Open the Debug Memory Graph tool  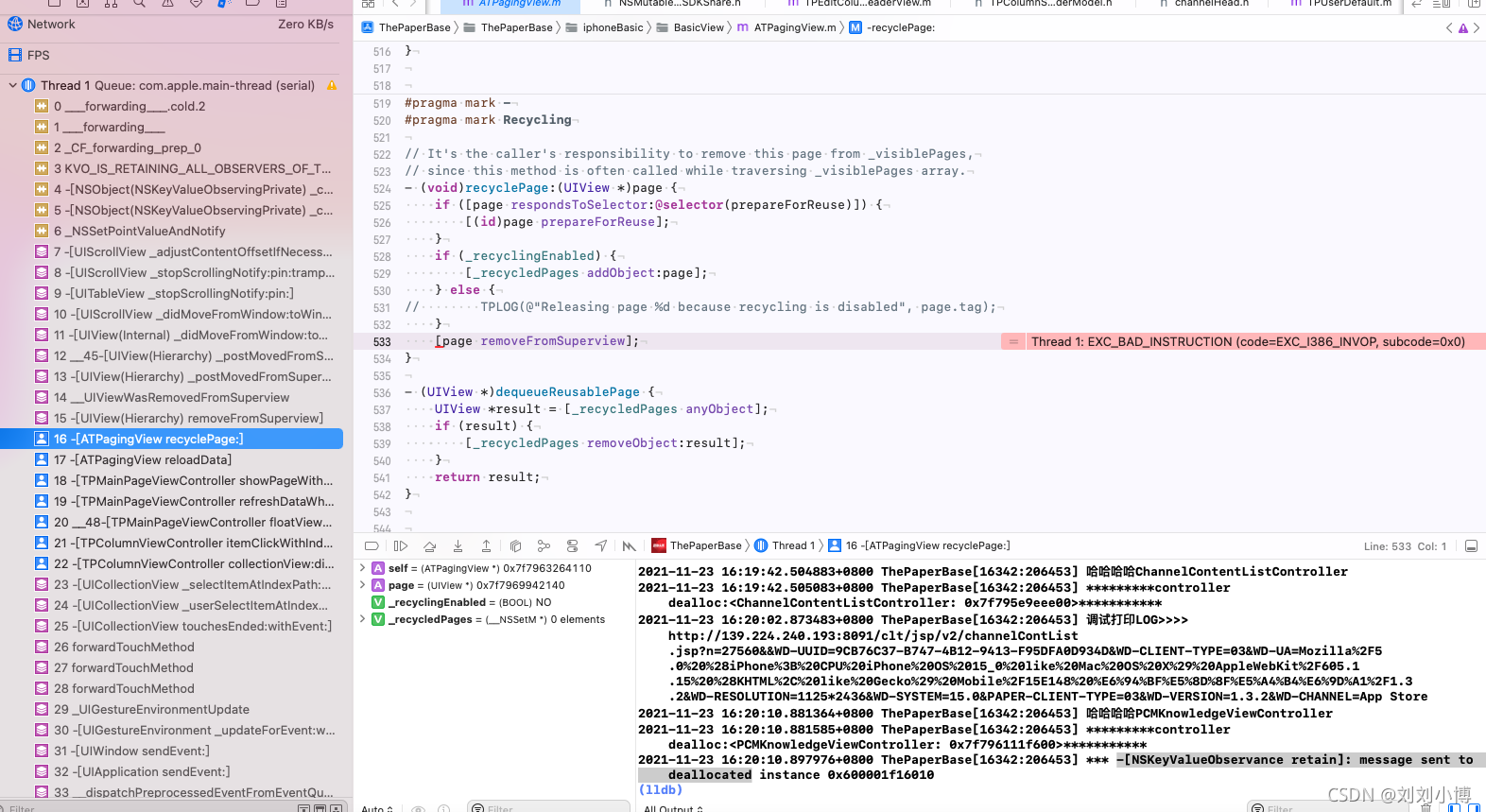tap(544, 545)
